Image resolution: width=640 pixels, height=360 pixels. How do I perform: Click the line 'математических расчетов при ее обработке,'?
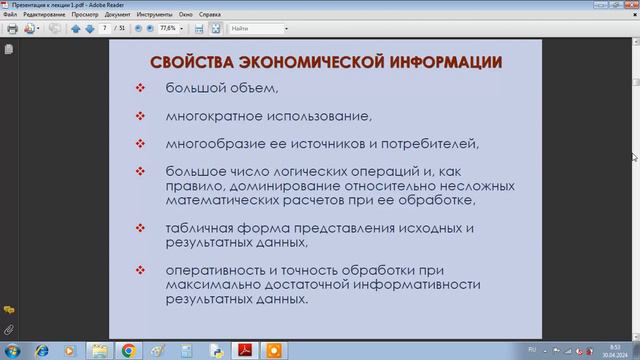[x=320, y=200]
